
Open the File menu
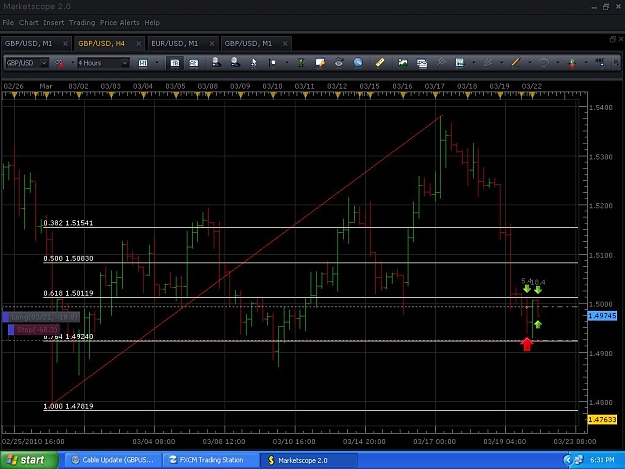(8, 23)
